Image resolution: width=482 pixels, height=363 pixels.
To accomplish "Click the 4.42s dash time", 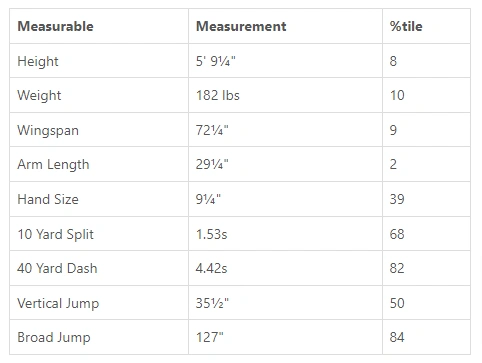I will click(211, 268).
